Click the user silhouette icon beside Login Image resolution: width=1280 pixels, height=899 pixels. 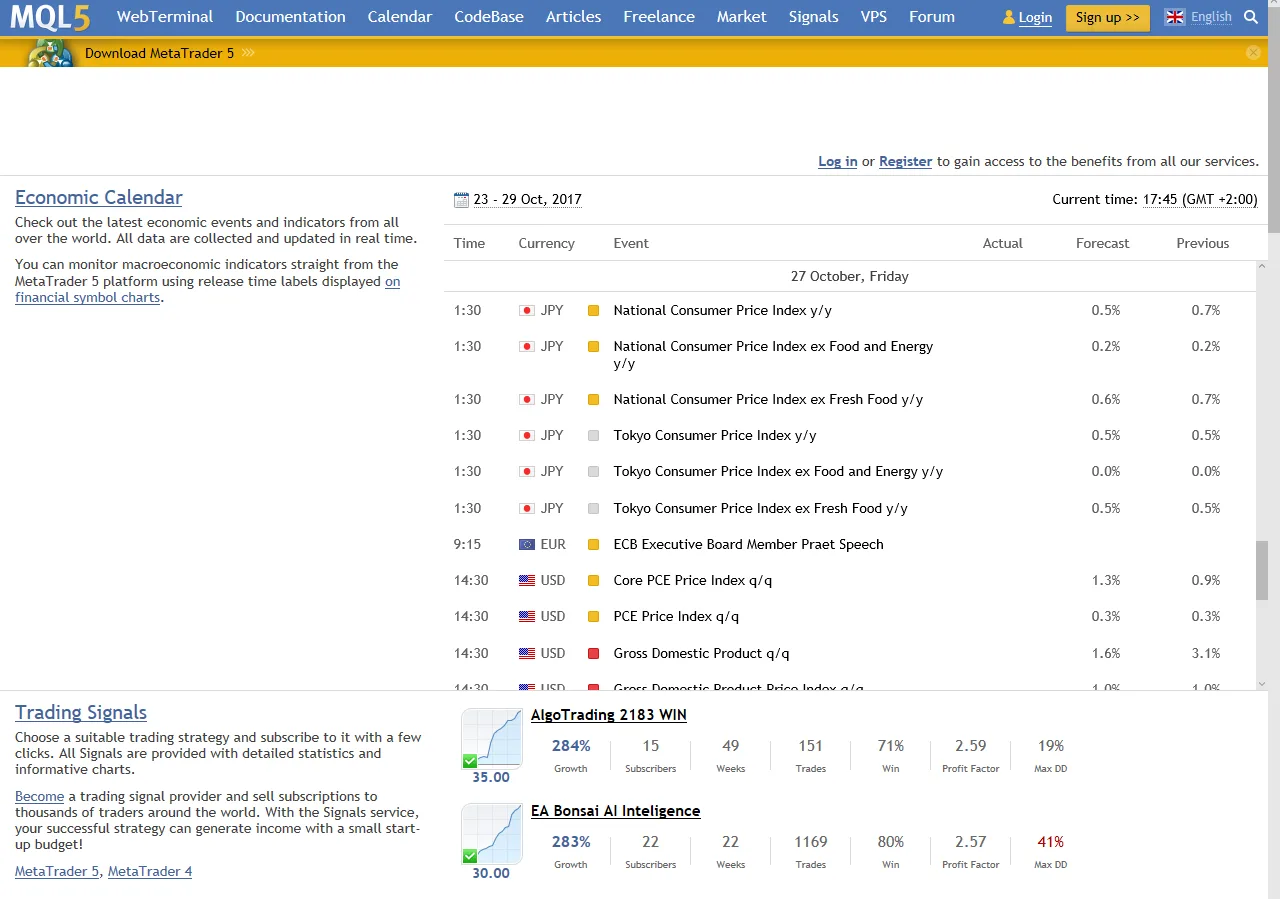(1009, 17)
